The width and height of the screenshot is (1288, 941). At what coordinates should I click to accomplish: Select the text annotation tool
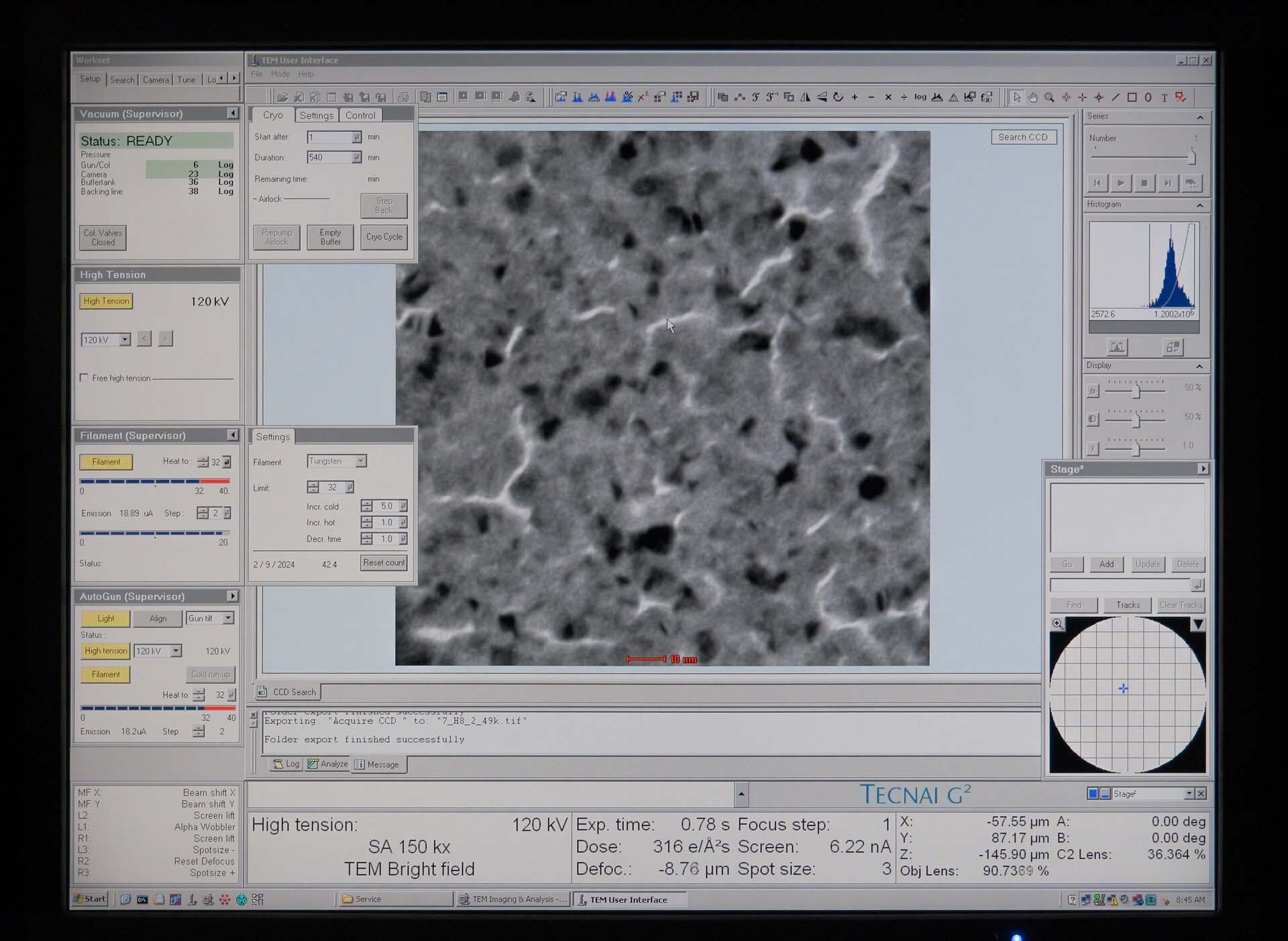click(1165, 97)
